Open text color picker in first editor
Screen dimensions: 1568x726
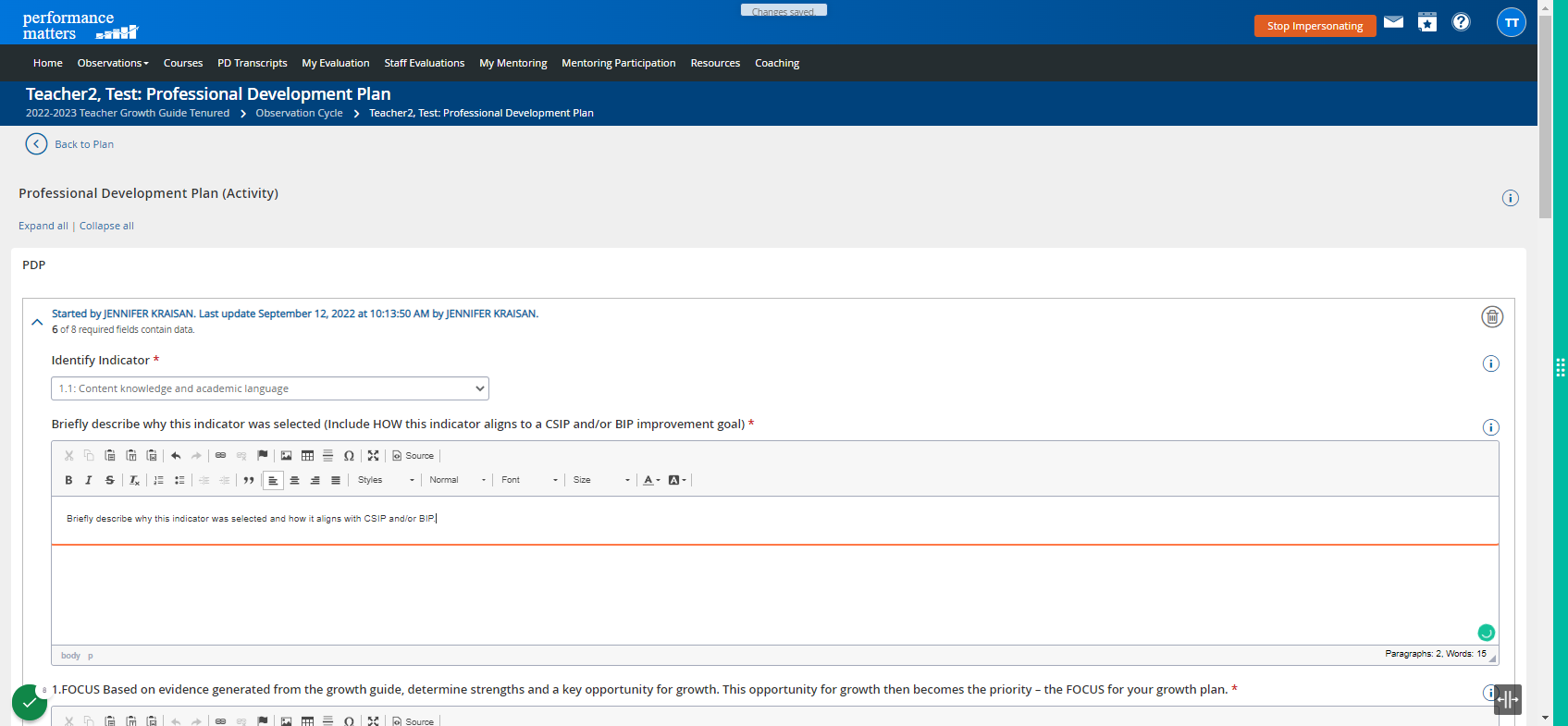651,480
